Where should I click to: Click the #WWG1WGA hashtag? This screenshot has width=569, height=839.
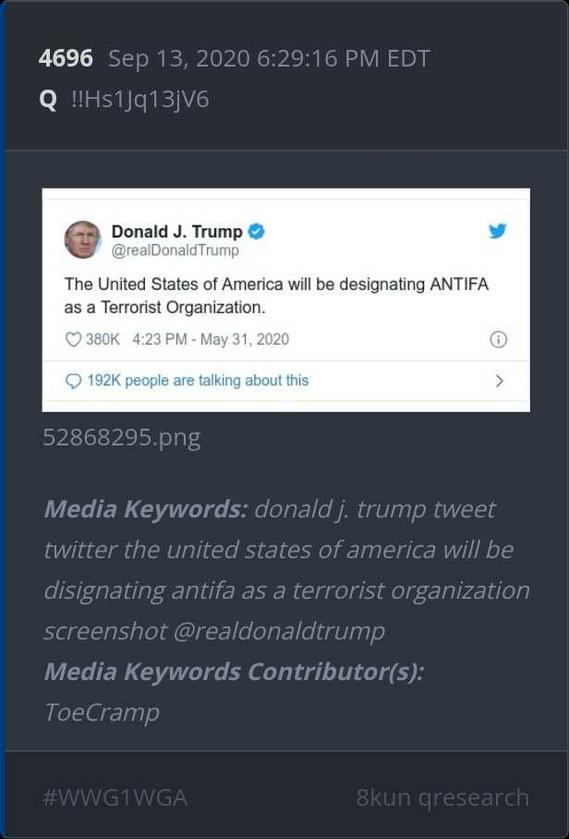coord(115,797)
